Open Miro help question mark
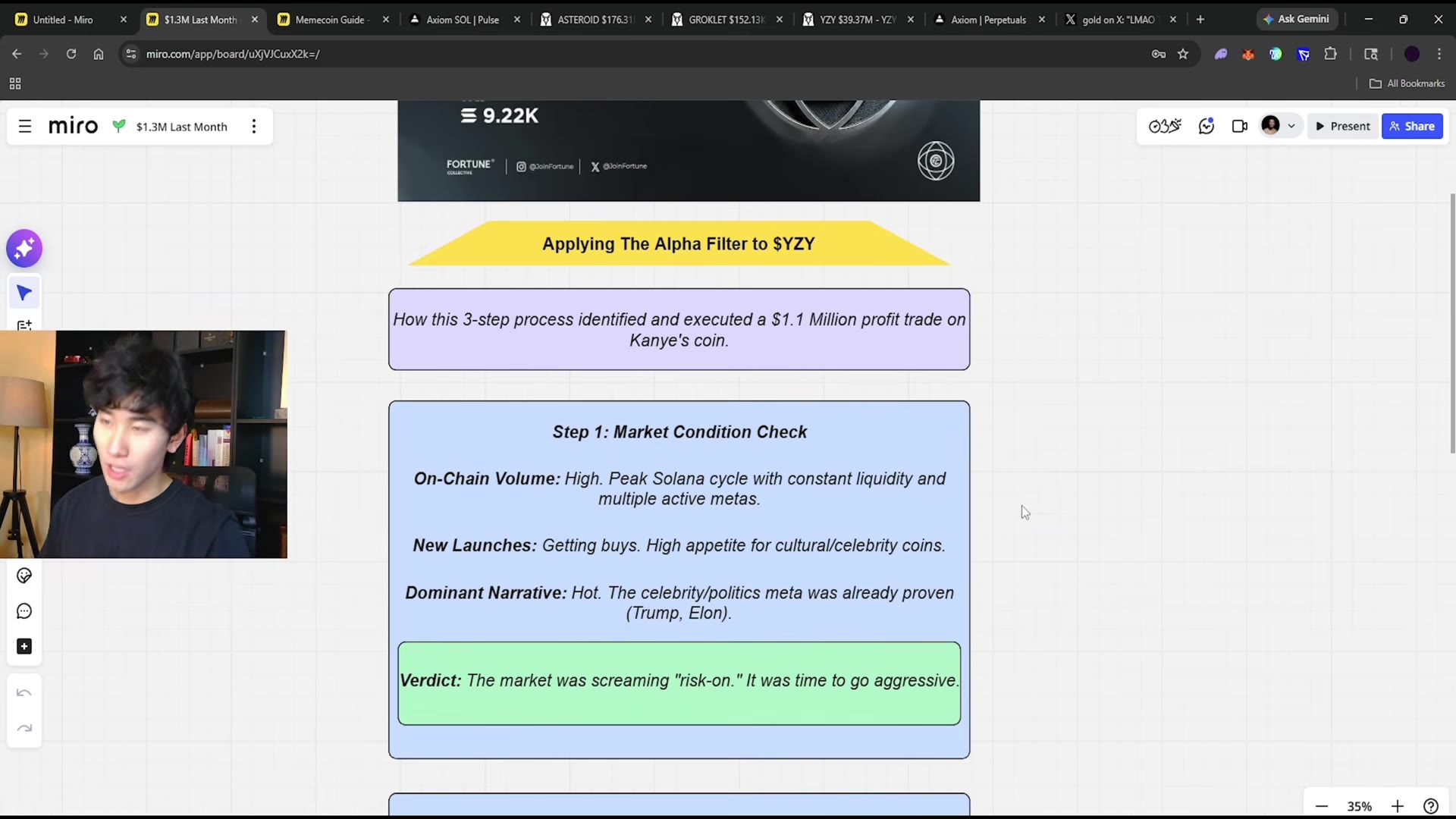Viewport: 1456px width, 819px height. click(x=1431, y=806)
